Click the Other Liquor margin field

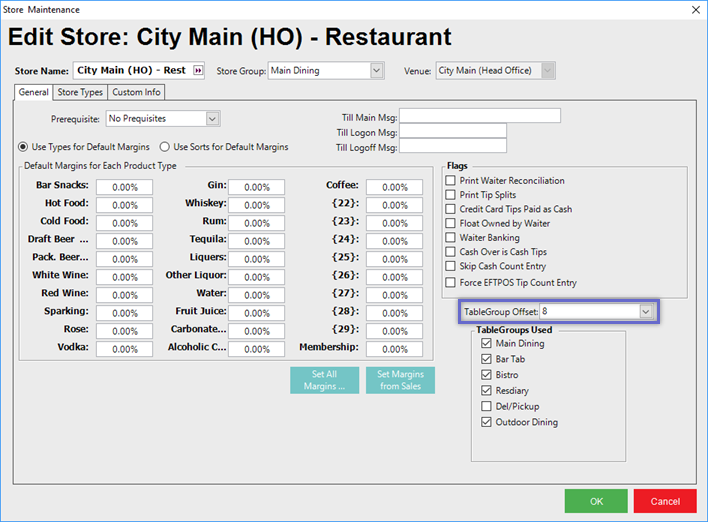click(x=256, y=277)
